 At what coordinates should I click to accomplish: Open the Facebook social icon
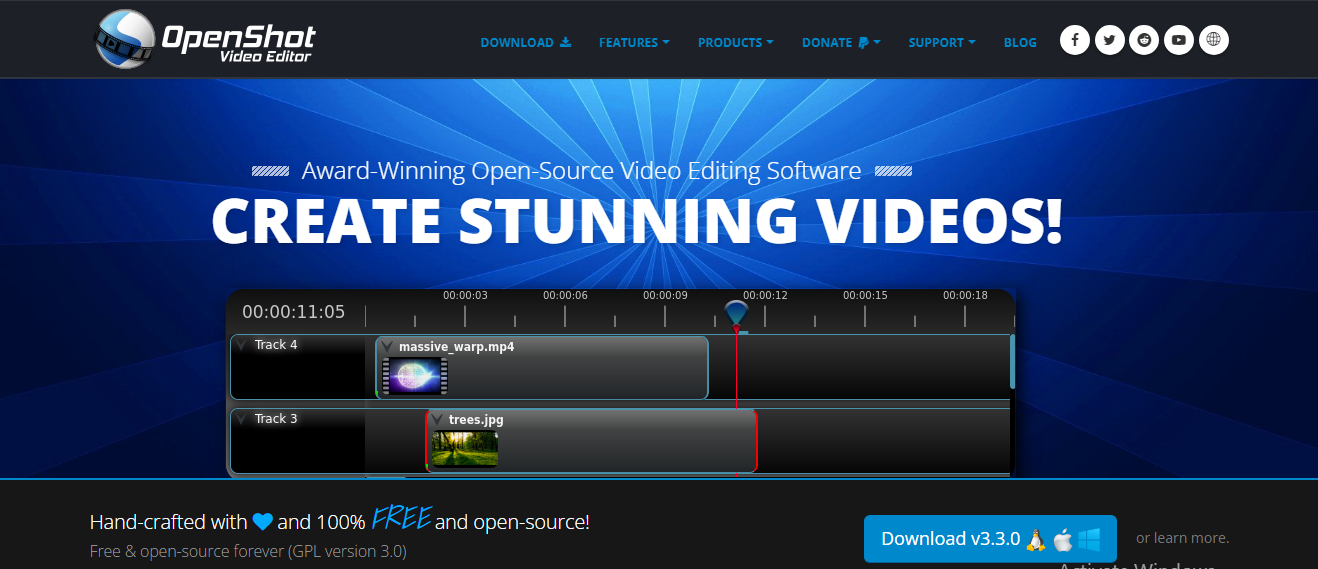point(1075,40)
